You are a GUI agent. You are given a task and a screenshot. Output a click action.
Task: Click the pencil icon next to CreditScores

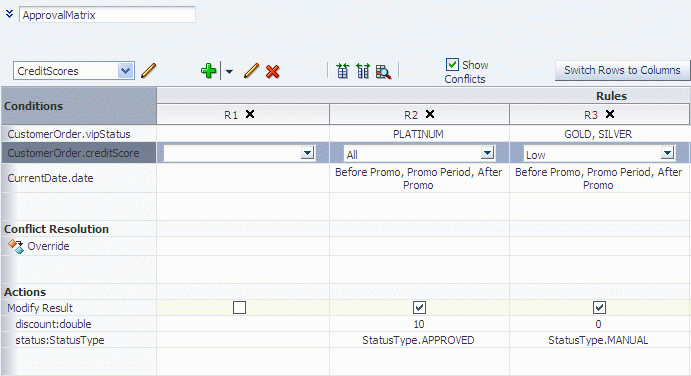pyautogui.click(x=149, y=71)
